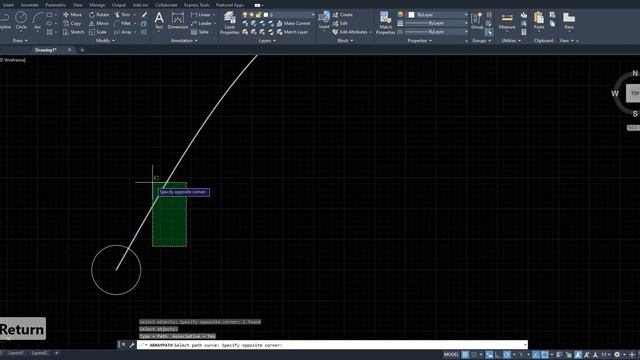Open the Output ribbon tab

tap(119, 5)
